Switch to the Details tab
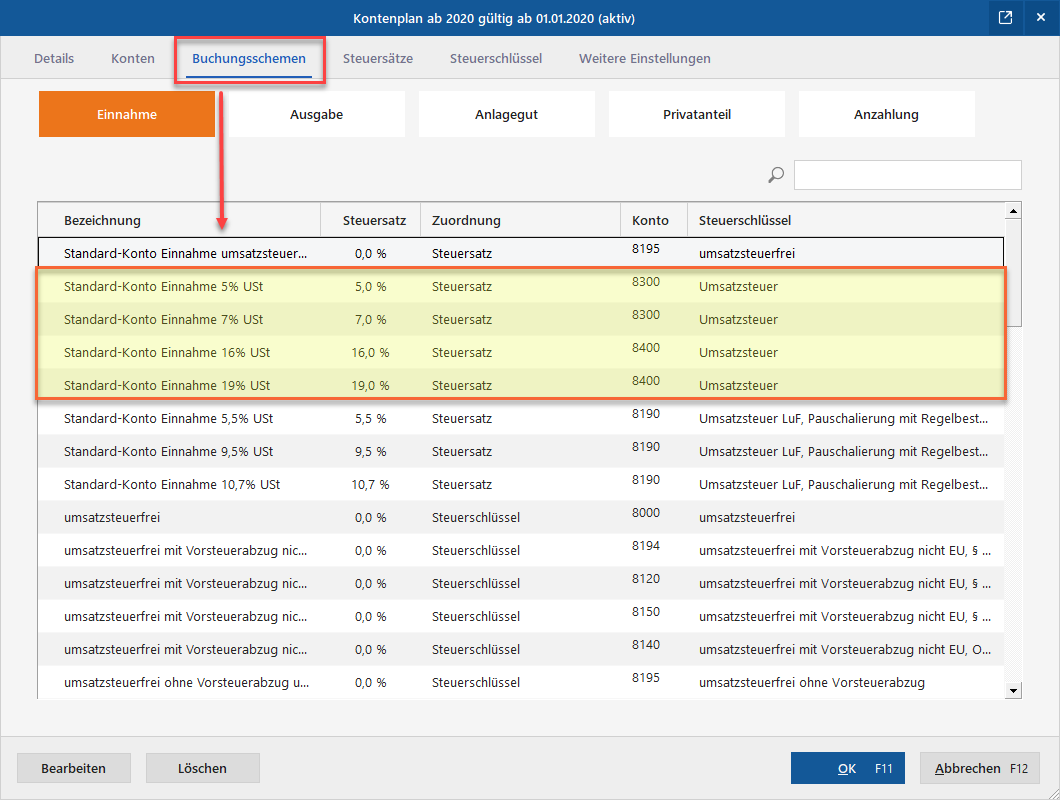 coord(54,59)
